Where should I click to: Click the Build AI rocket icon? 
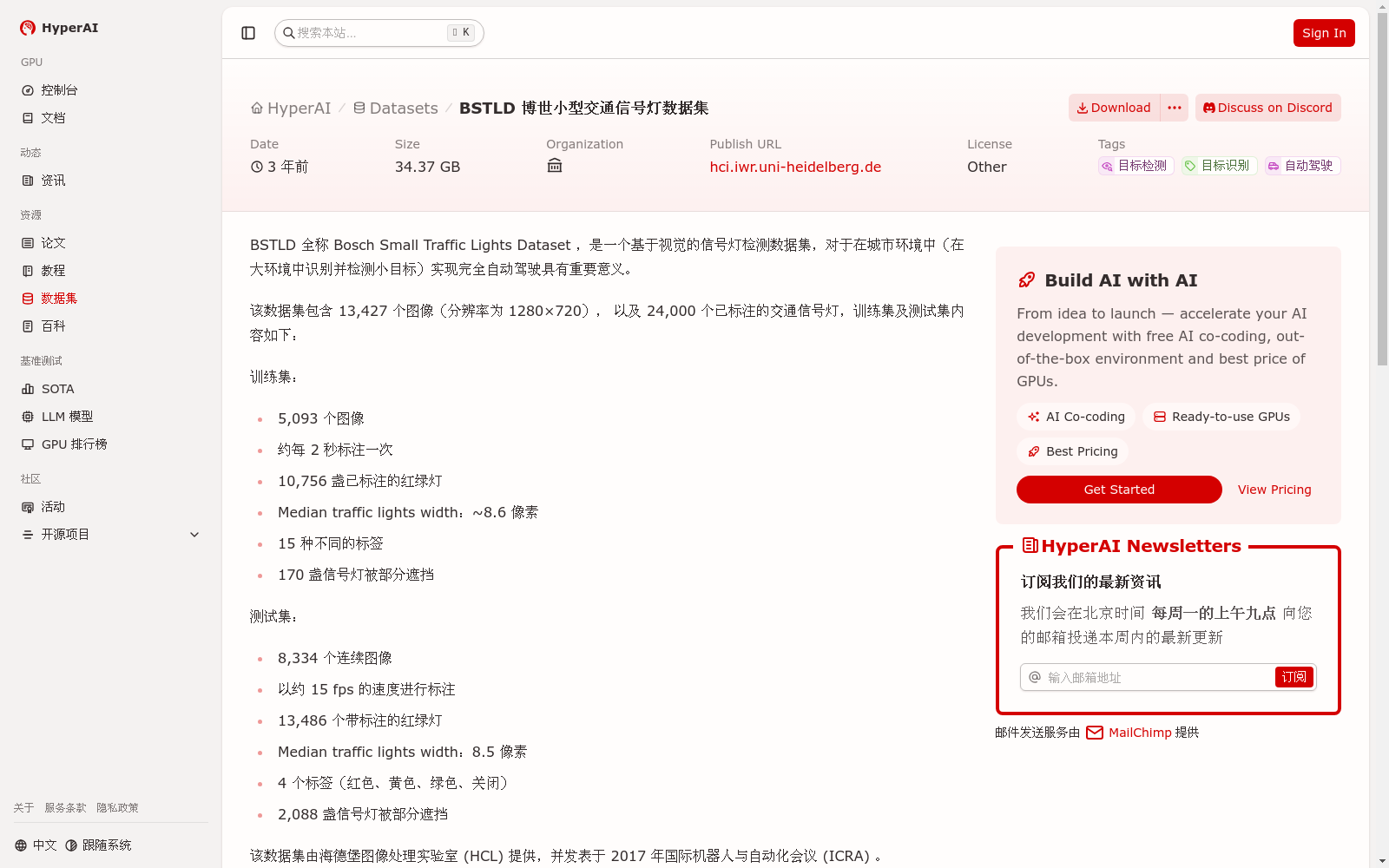pyautogui.click(x=1027, y=279)
